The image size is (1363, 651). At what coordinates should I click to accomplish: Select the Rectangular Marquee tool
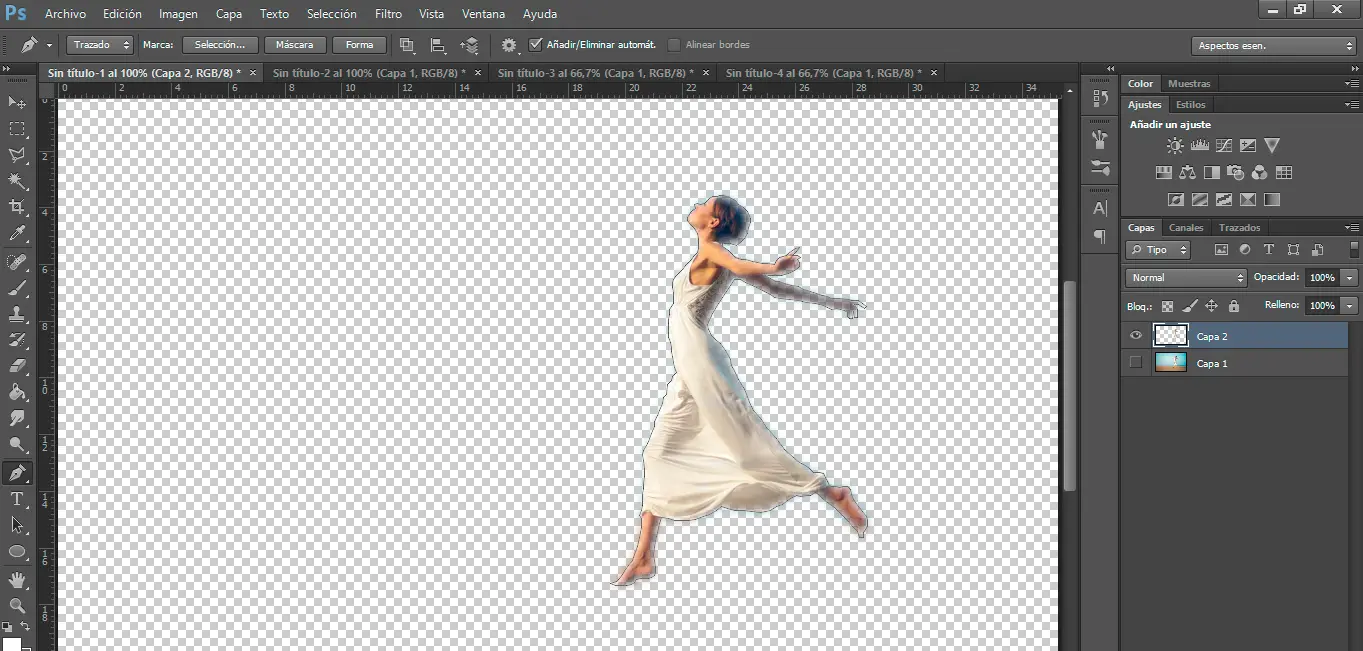17,129
